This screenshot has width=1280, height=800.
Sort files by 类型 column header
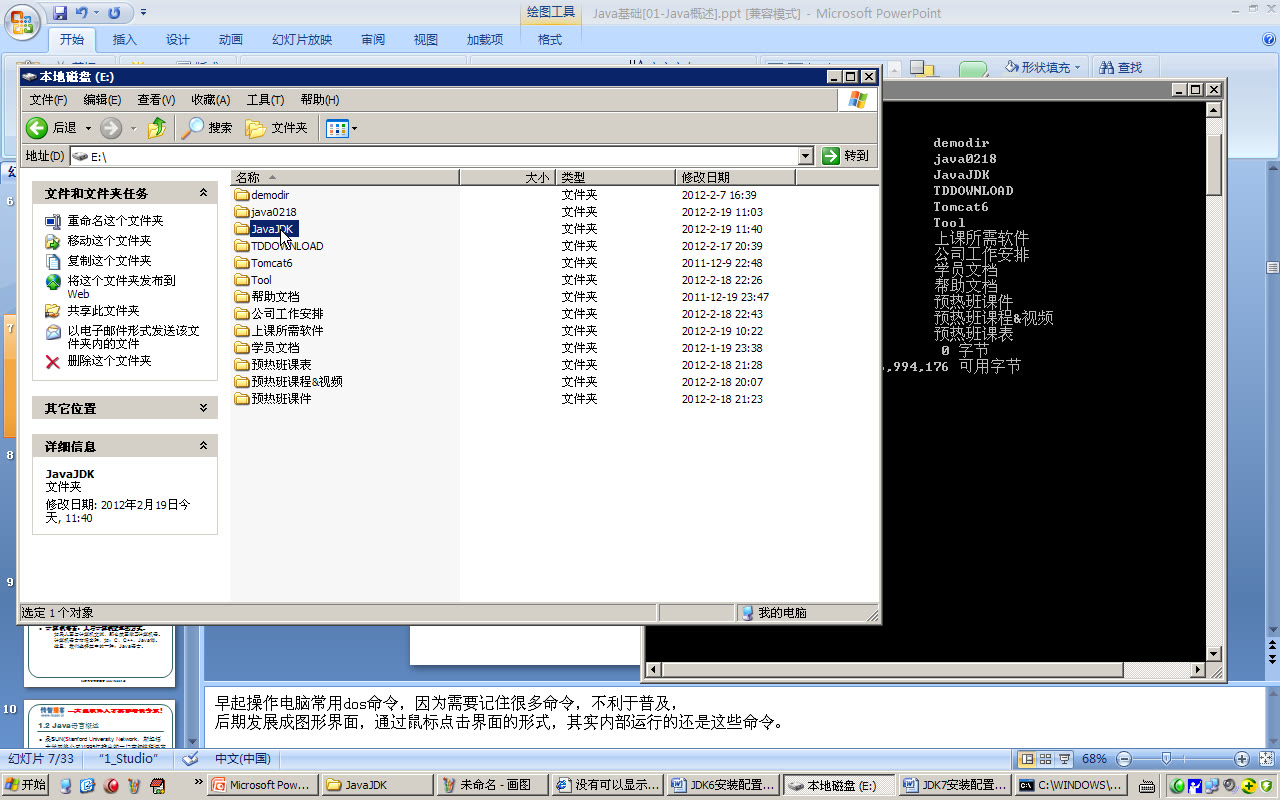(x=617, y=177)
